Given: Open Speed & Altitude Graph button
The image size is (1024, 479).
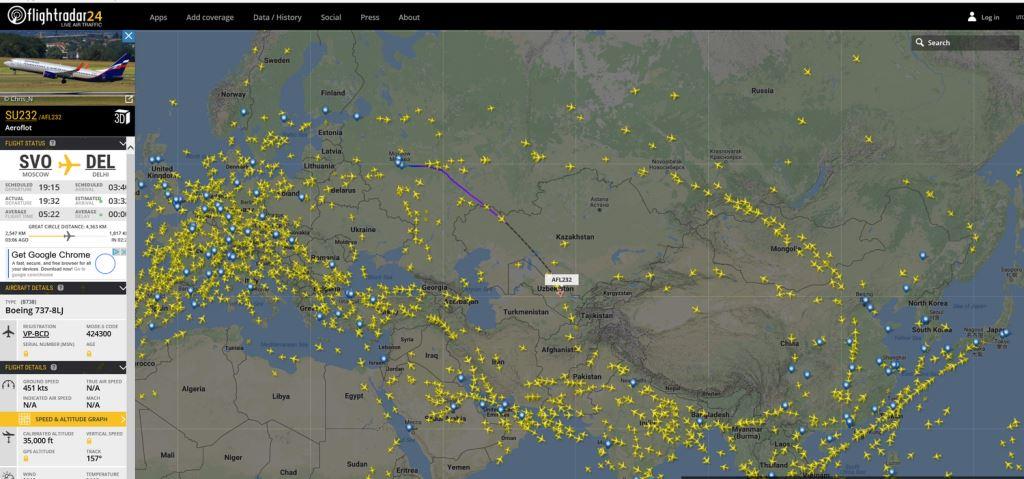Looking at the screenshot, I should pos(63,419).
